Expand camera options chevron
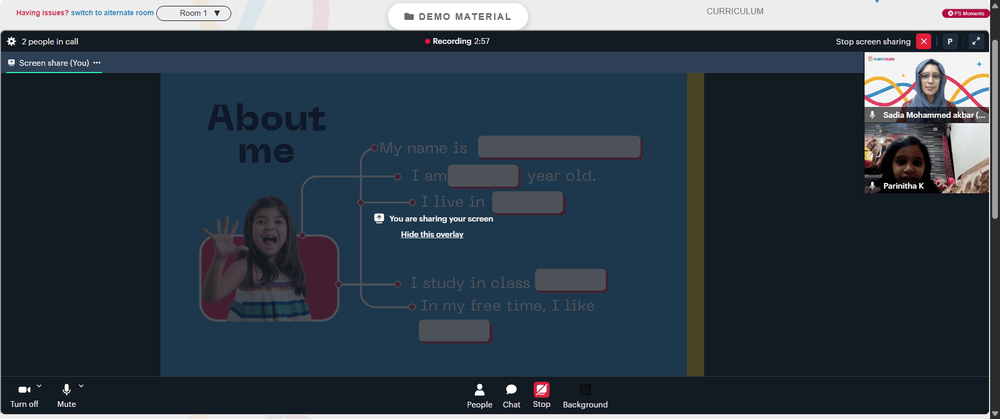This screenshot has height=419, width=1000. pyautogui.click(x=39, y=386)
